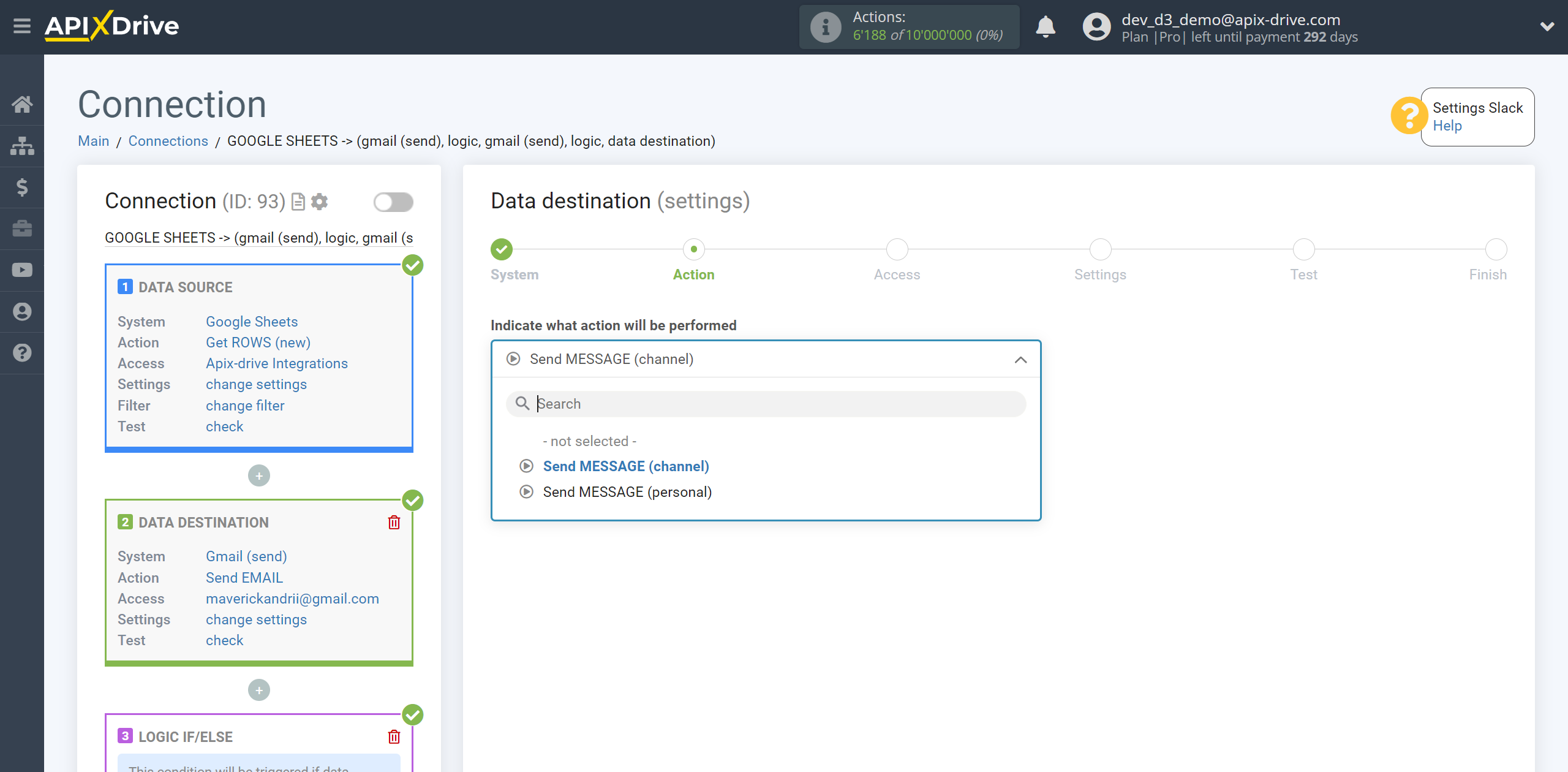Go to the Action step
The width and height of the screenshot is (1568, 772).
pos(693,249)
